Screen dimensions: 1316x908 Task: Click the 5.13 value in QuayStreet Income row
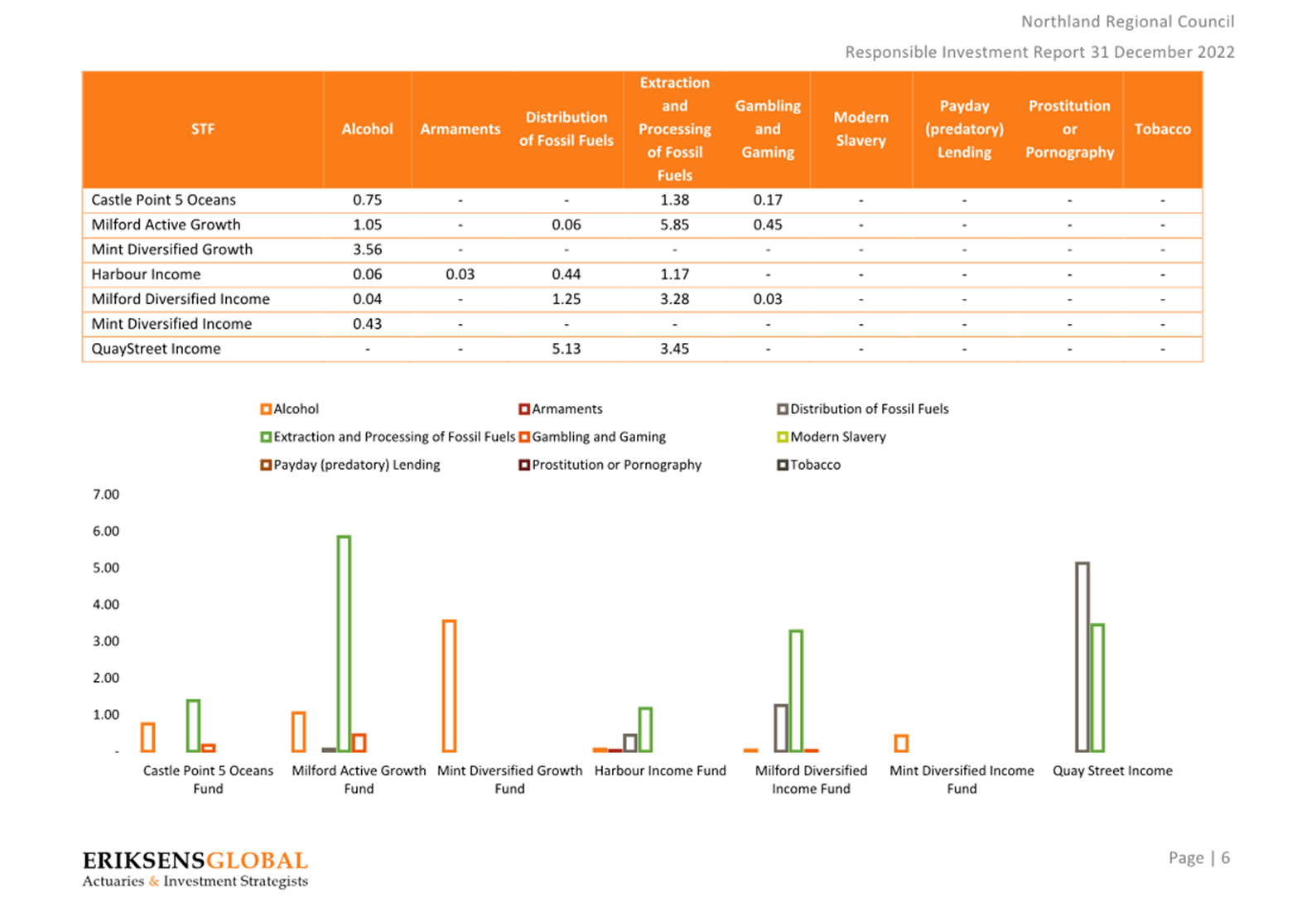tap(566, 349)
